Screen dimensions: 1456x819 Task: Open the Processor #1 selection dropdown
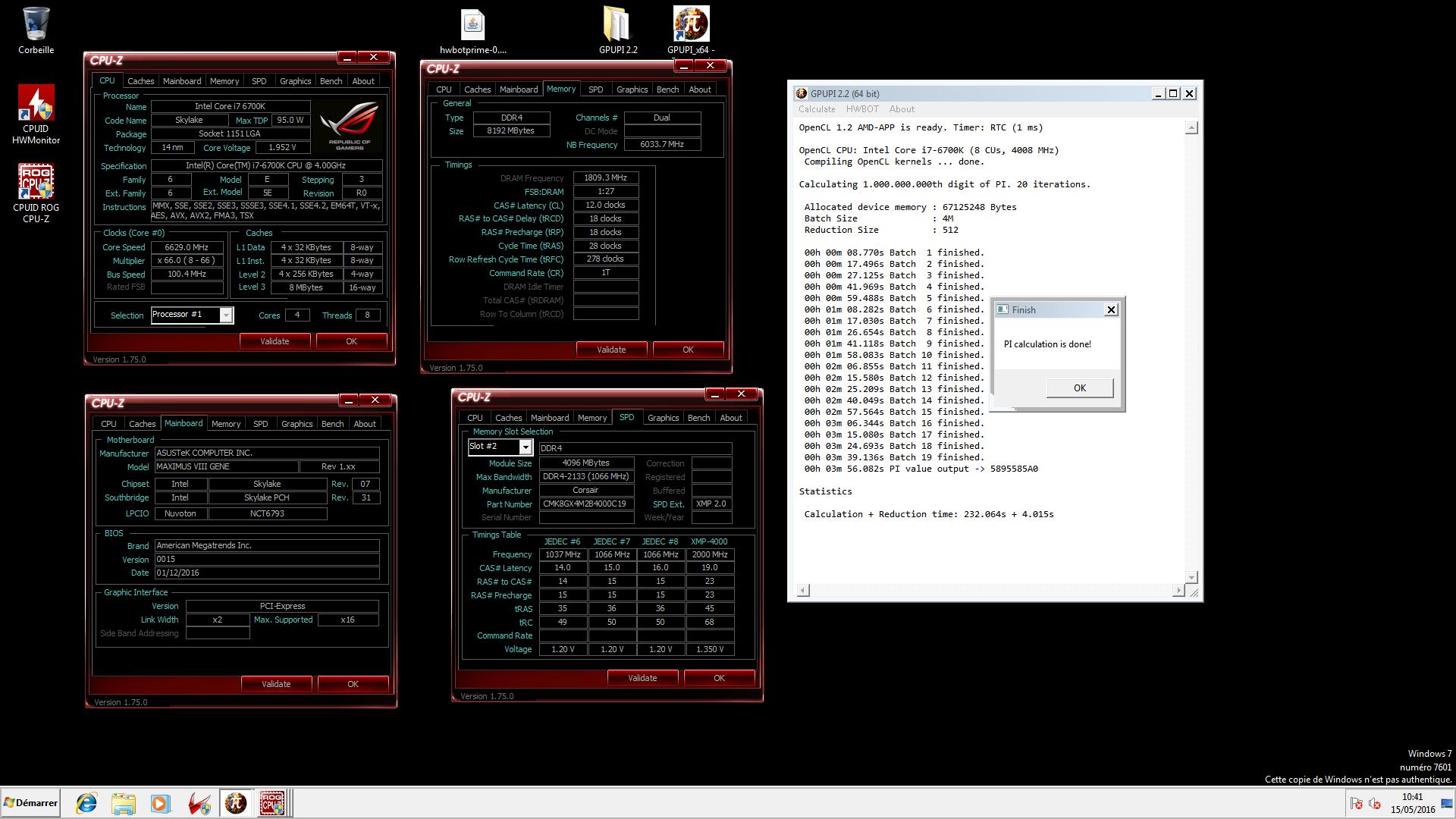coord(225,315)
